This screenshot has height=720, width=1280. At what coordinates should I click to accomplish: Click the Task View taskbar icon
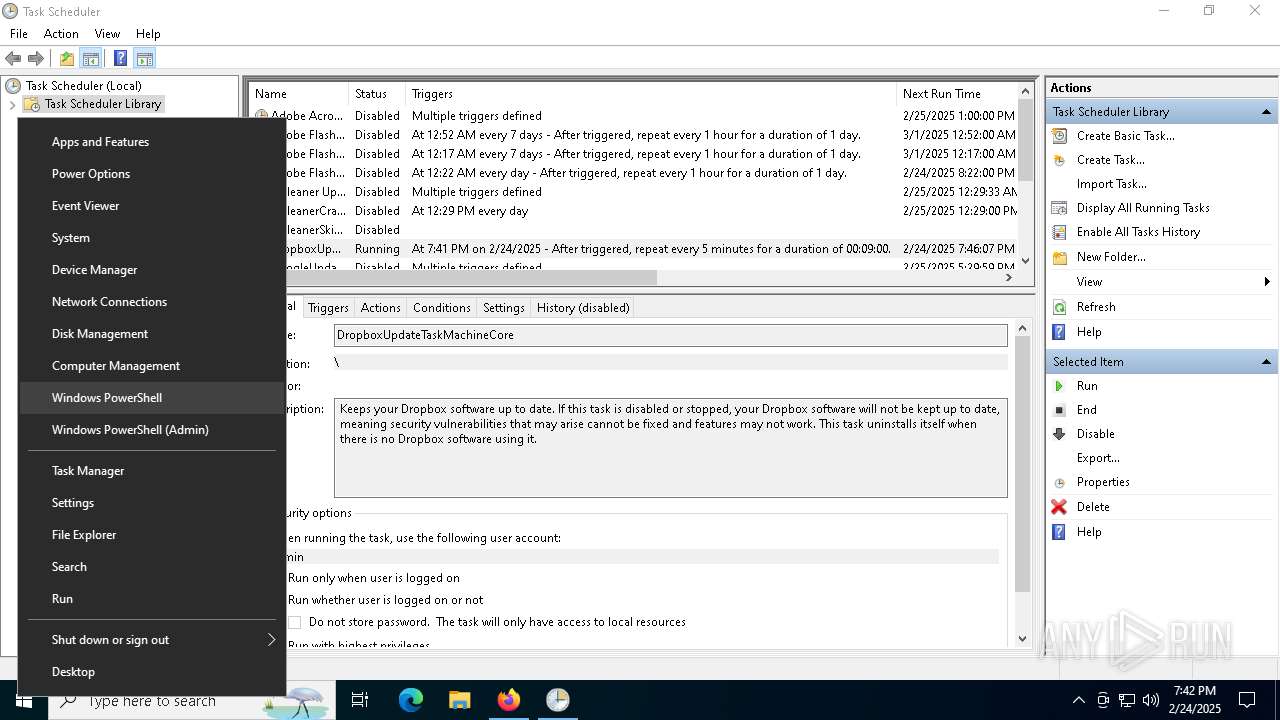360,700
